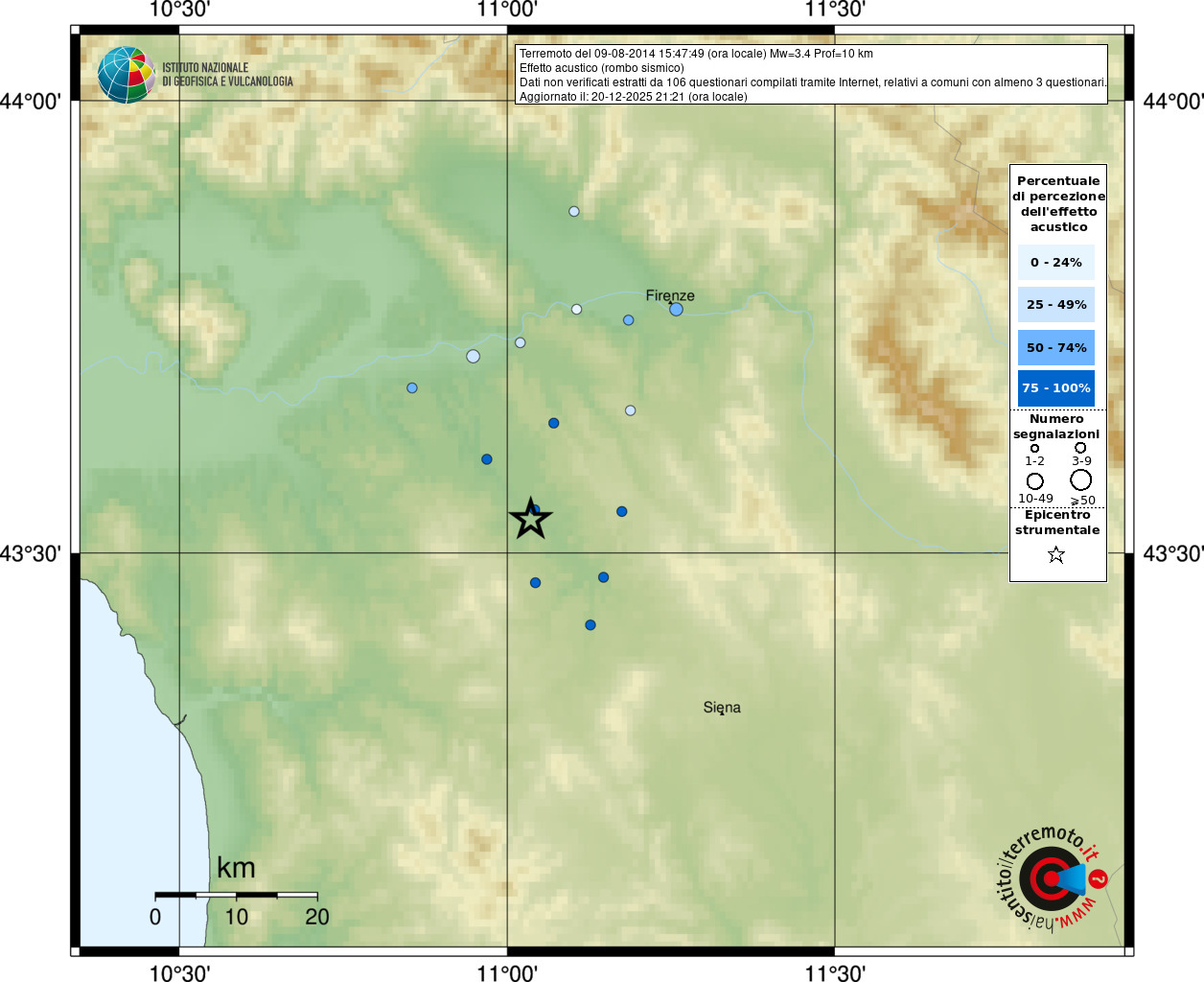Click the 0 - 24% color swatch
1204x982 pixels.
(1056, 262)
